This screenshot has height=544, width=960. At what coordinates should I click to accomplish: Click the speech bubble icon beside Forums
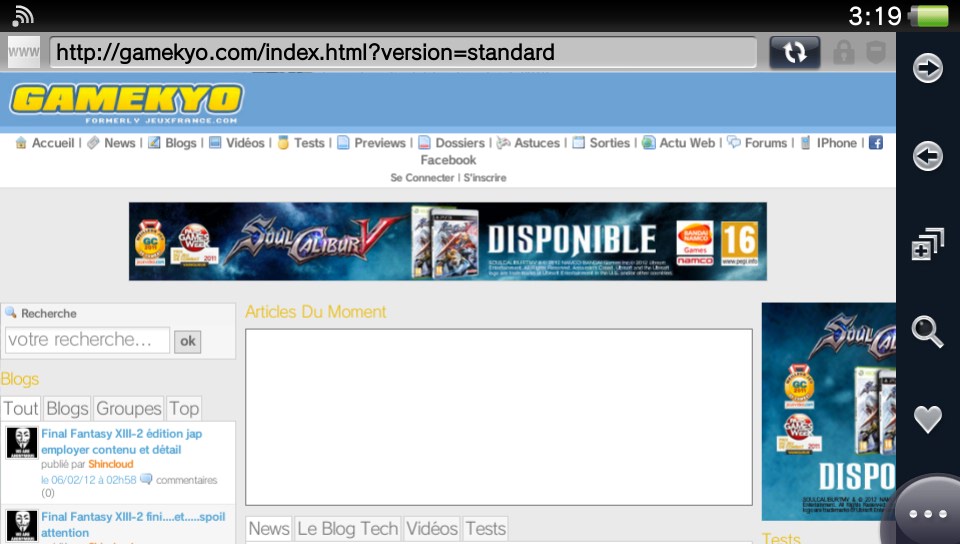(x=733, y=143)
